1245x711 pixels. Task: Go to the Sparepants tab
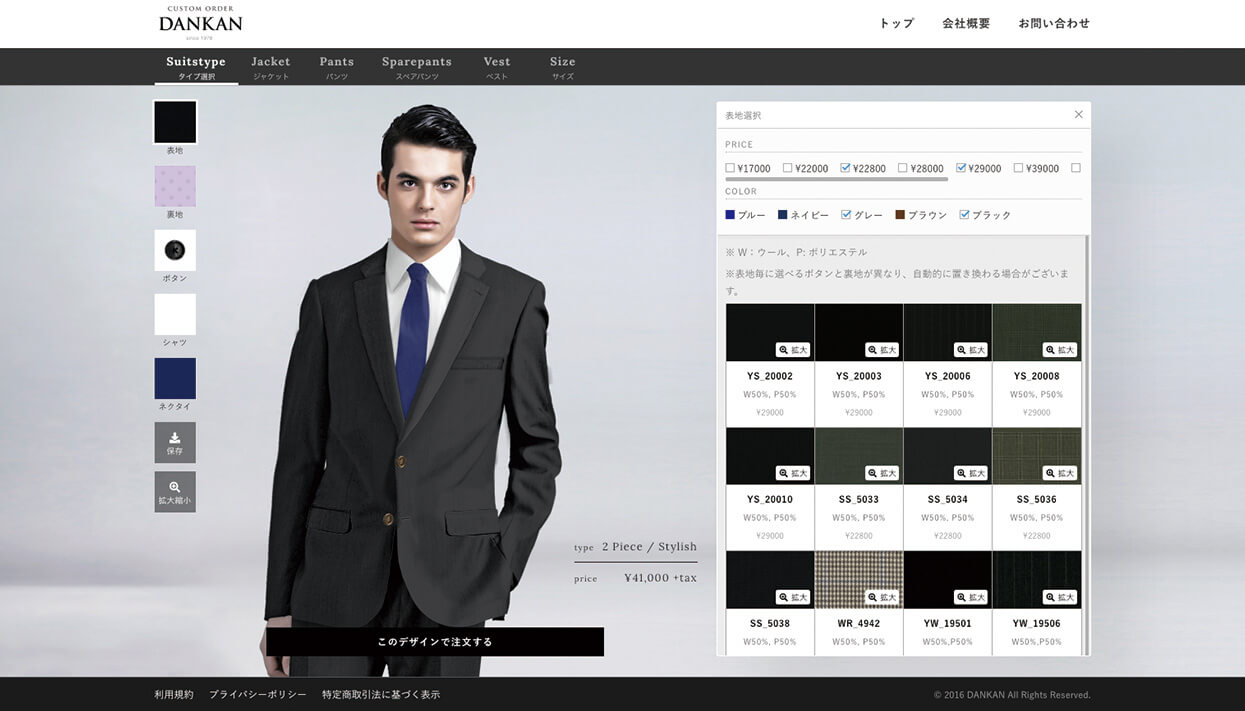click(x=416, y=66)
